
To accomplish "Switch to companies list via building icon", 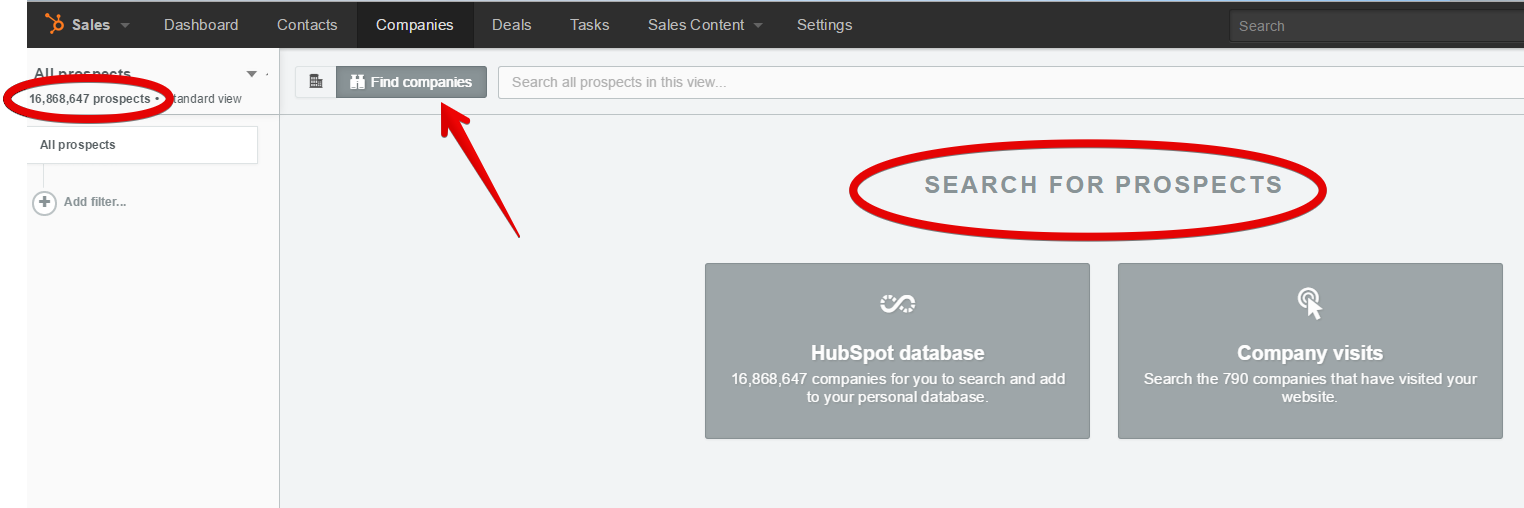I will 316,82.
